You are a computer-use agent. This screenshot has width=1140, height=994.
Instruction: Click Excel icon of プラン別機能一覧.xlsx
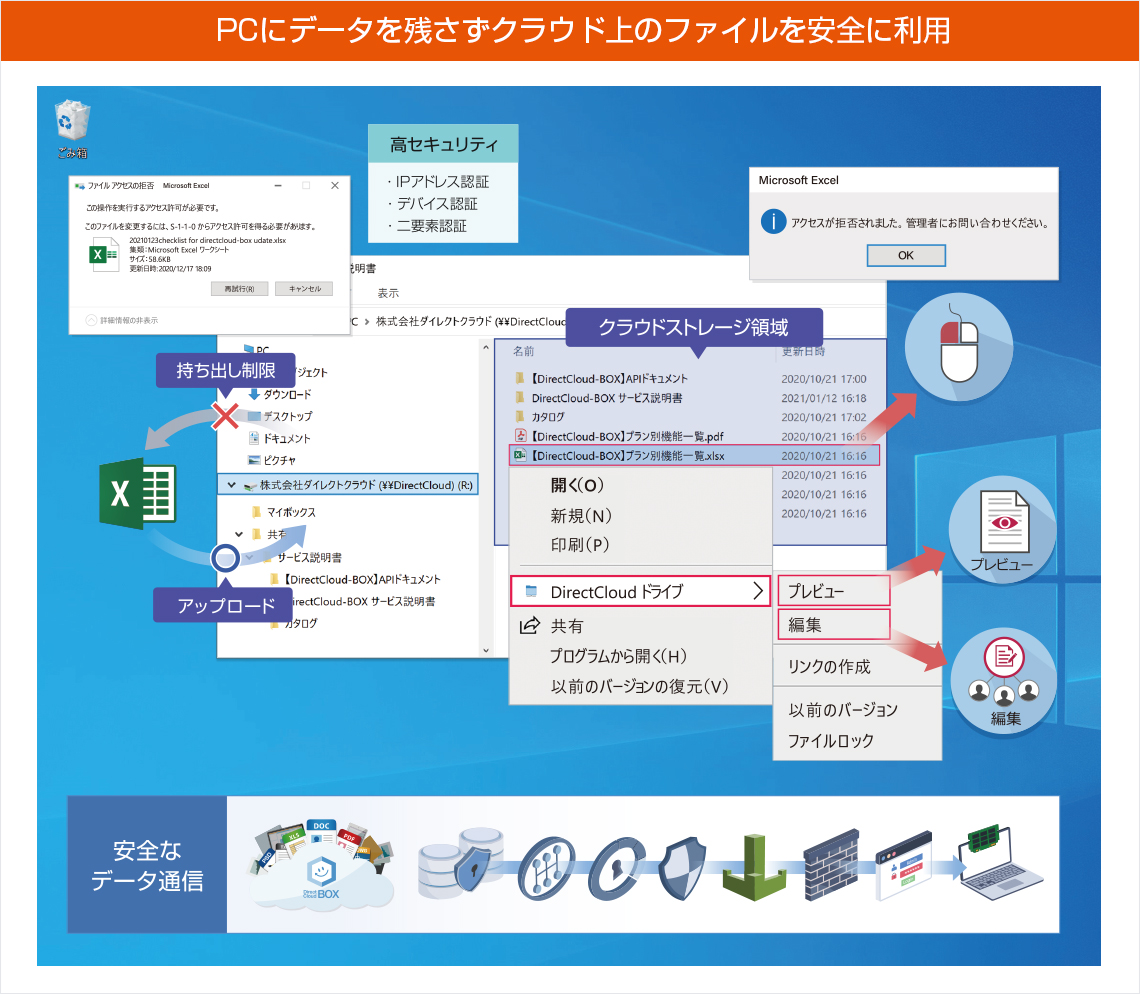[521, 456]
